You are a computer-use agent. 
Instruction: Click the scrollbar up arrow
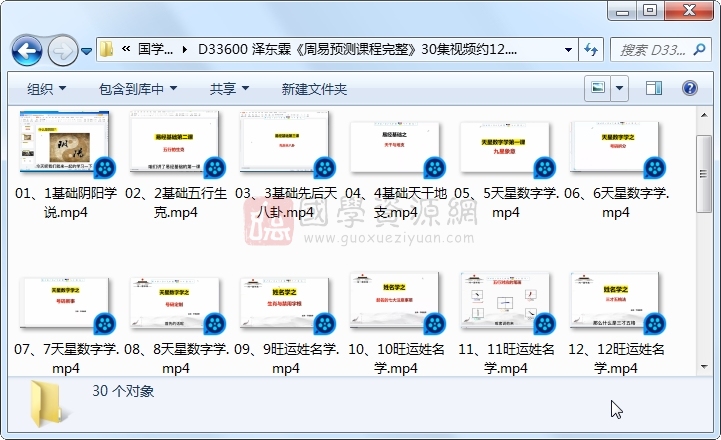[704, 115]
